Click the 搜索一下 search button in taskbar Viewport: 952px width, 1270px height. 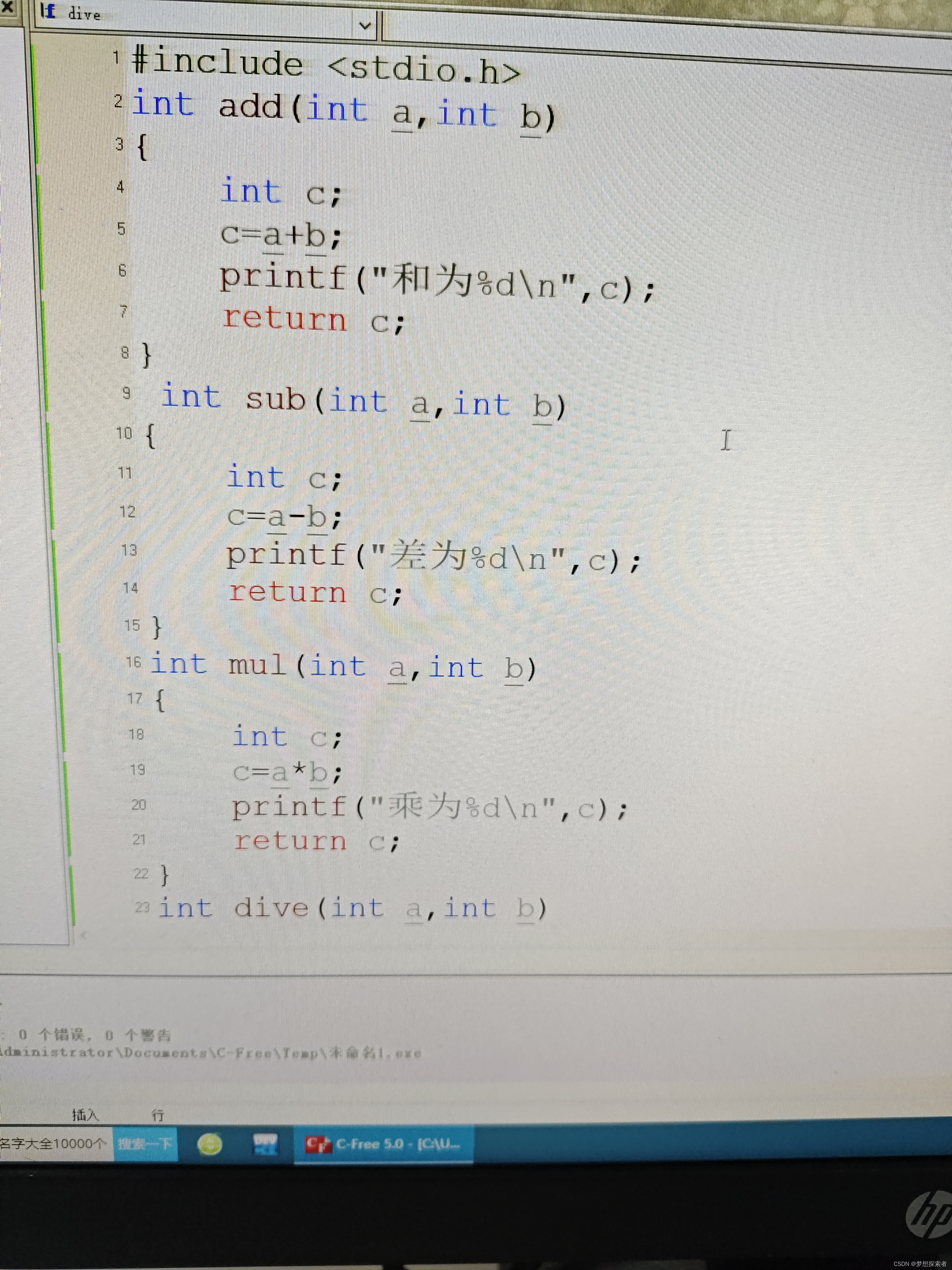pyautogui.click(x=145, y=1144)
